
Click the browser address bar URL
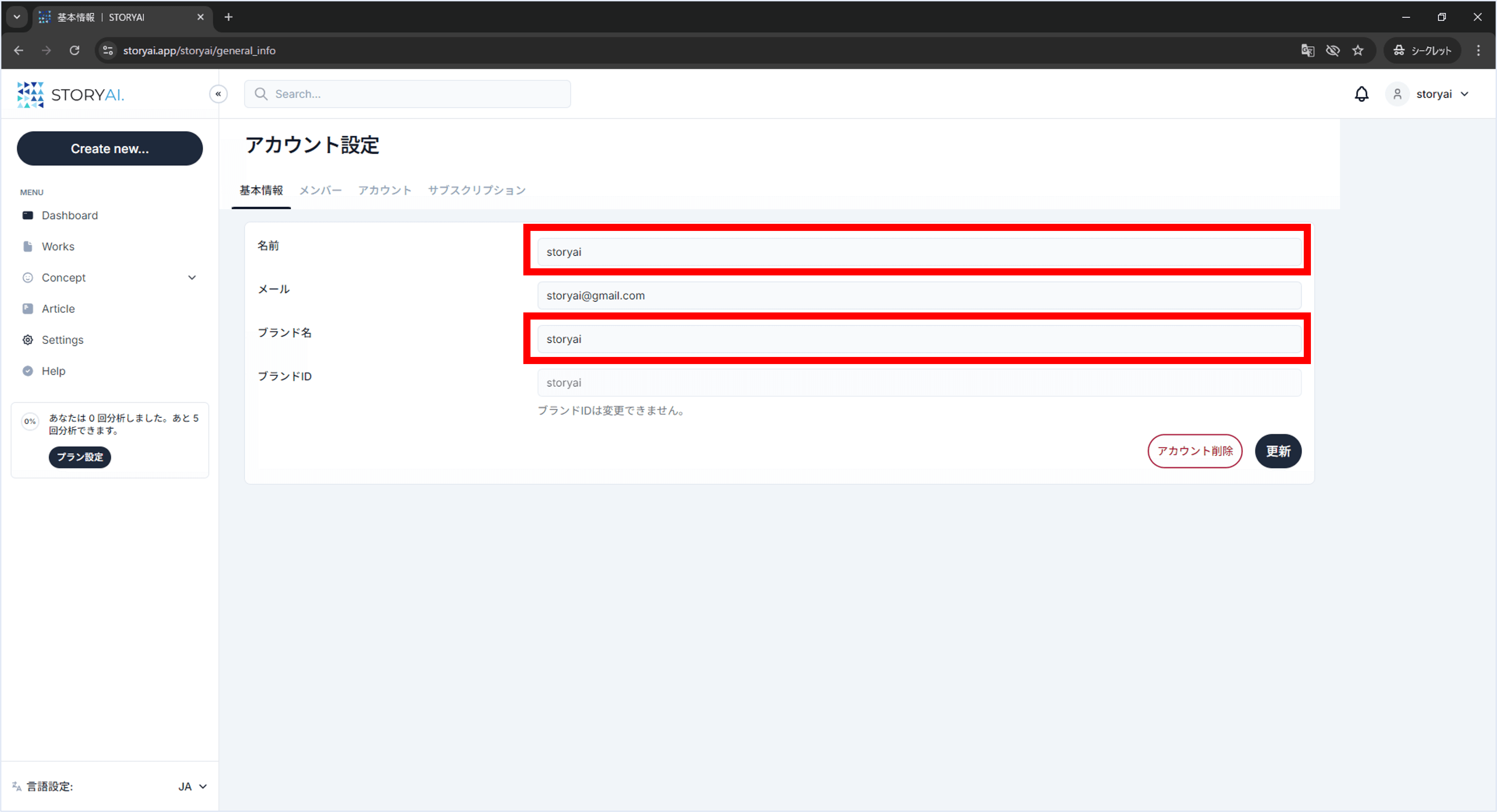pos(199,51)
